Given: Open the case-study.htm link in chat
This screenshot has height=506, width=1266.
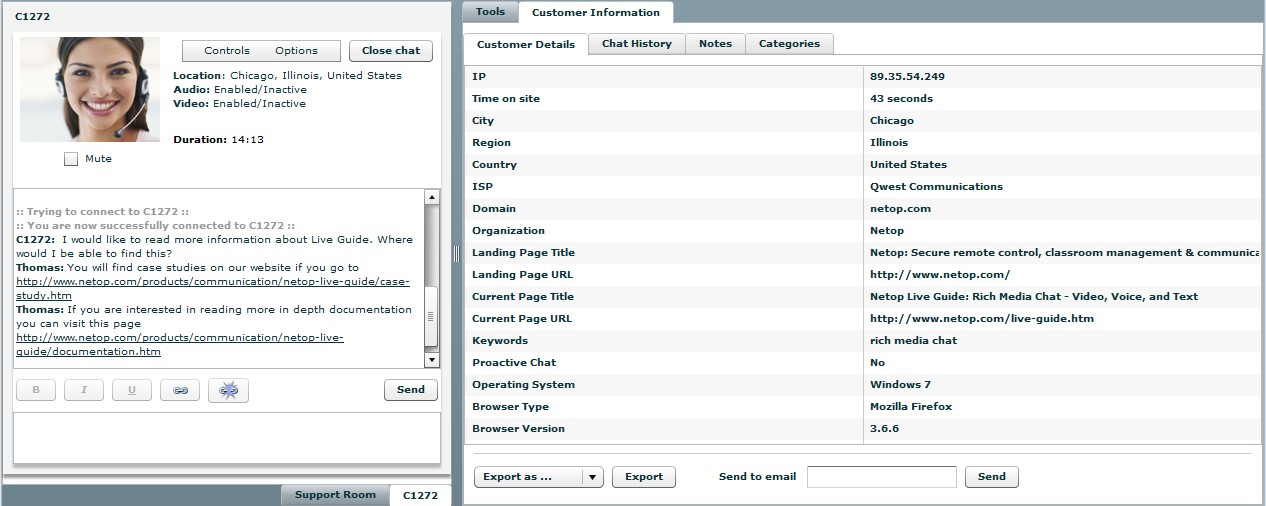Looking at the screenshot, I should [213, 289].
